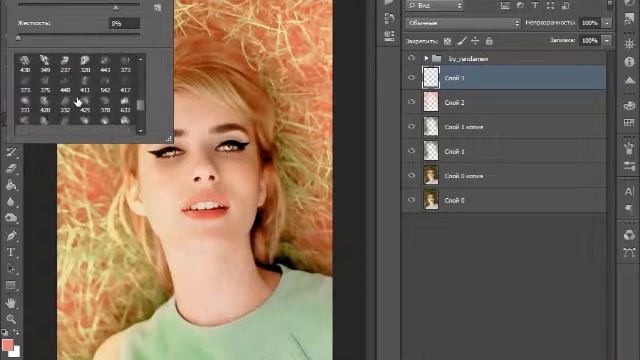Click the Слой 0 копия layer thumbnail

click(431, 175)
